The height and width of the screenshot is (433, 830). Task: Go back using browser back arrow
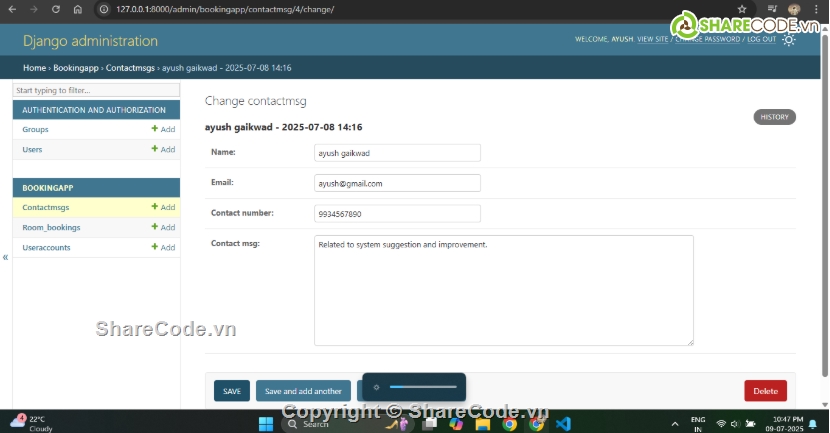[x=12, y=10]
